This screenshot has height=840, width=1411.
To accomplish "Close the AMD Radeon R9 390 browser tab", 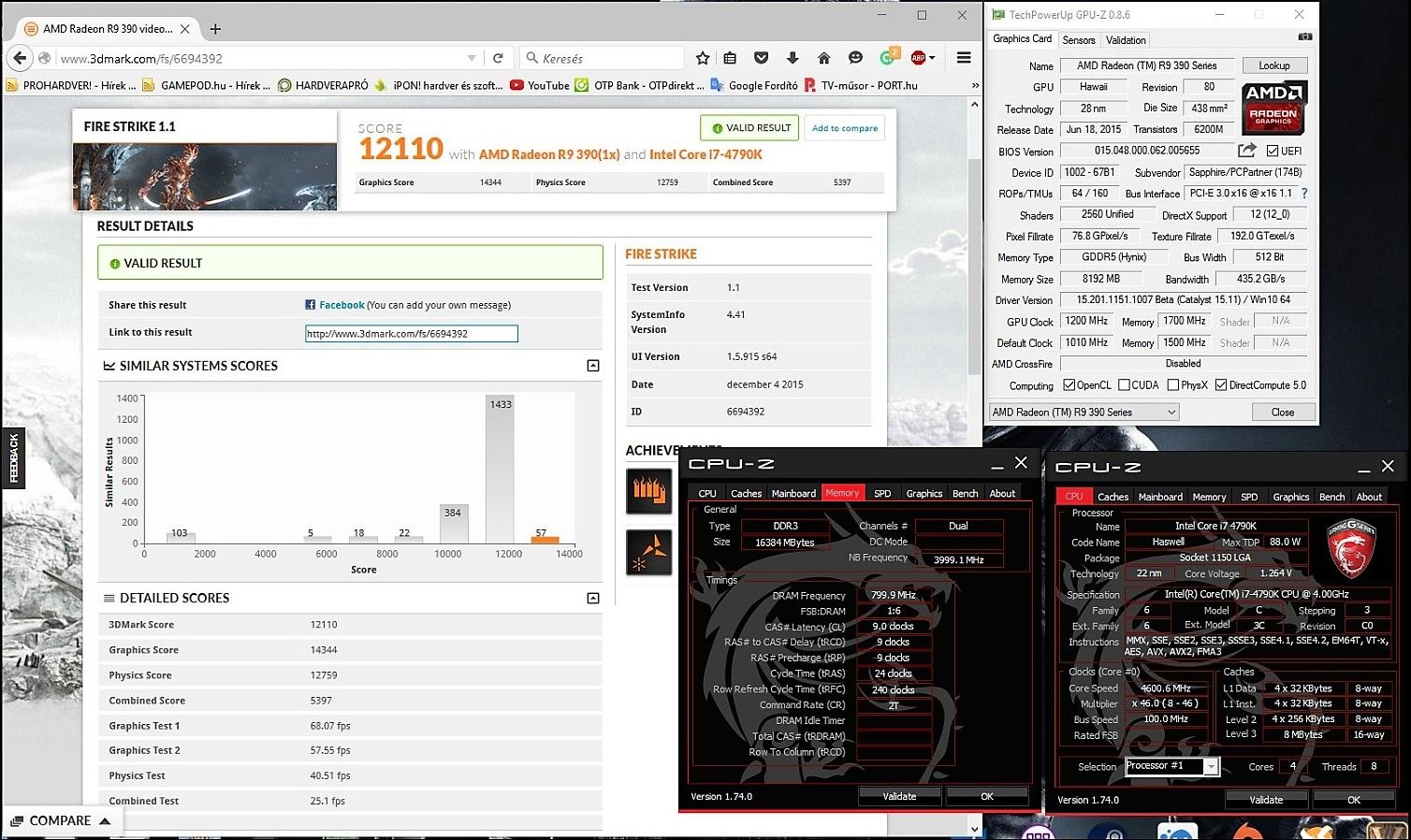I will 185,29.
